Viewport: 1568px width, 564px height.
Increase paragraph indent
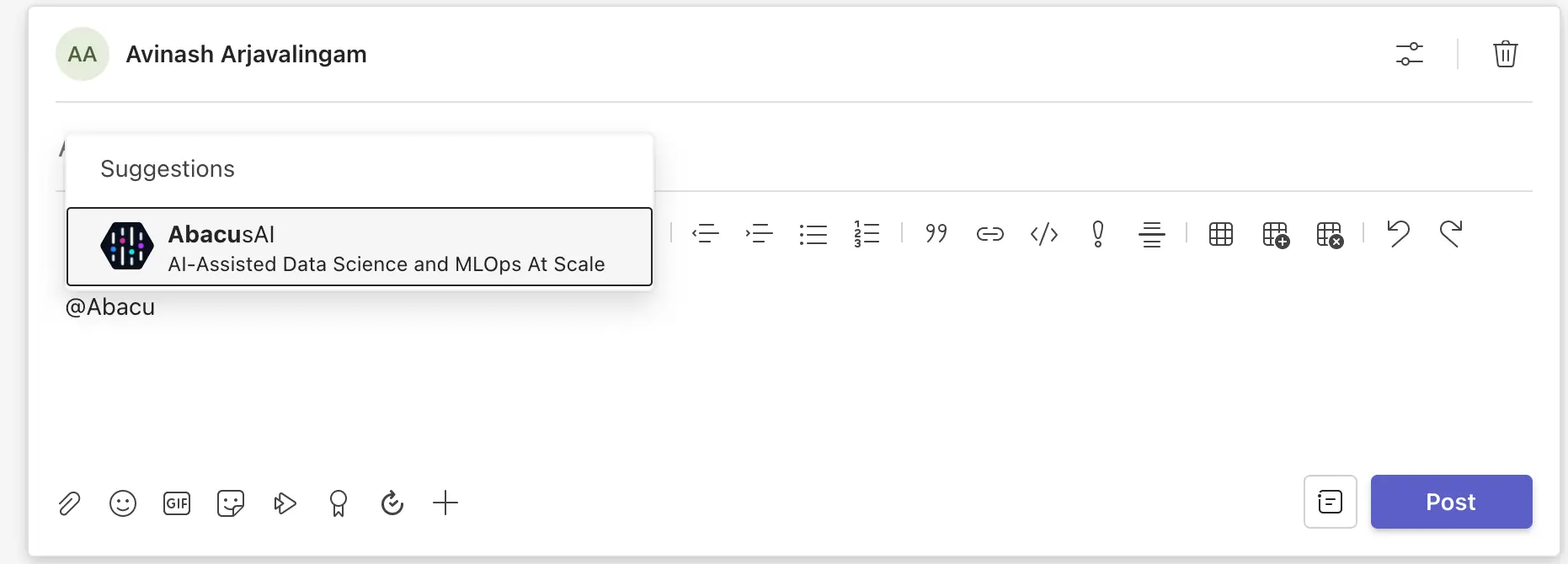(x=759, y=233)
